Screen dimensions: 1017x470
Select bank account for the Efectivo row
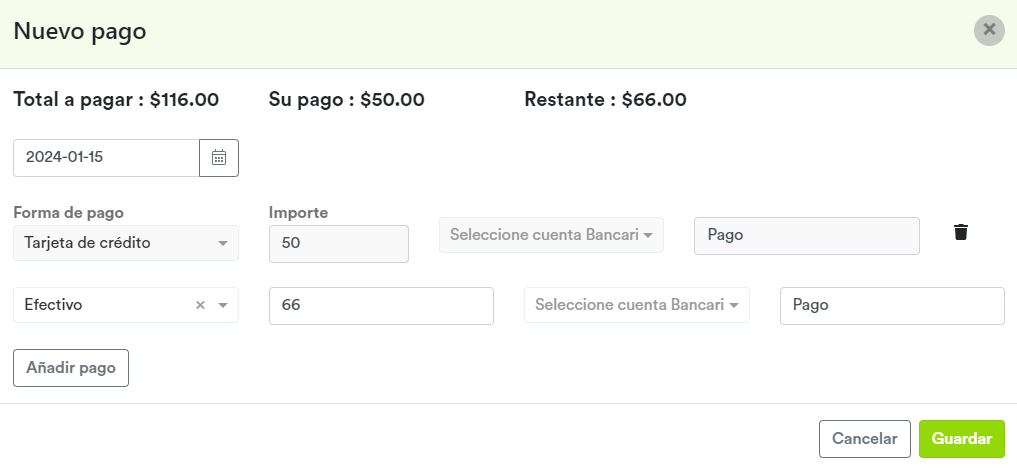(x=637, y=305)
